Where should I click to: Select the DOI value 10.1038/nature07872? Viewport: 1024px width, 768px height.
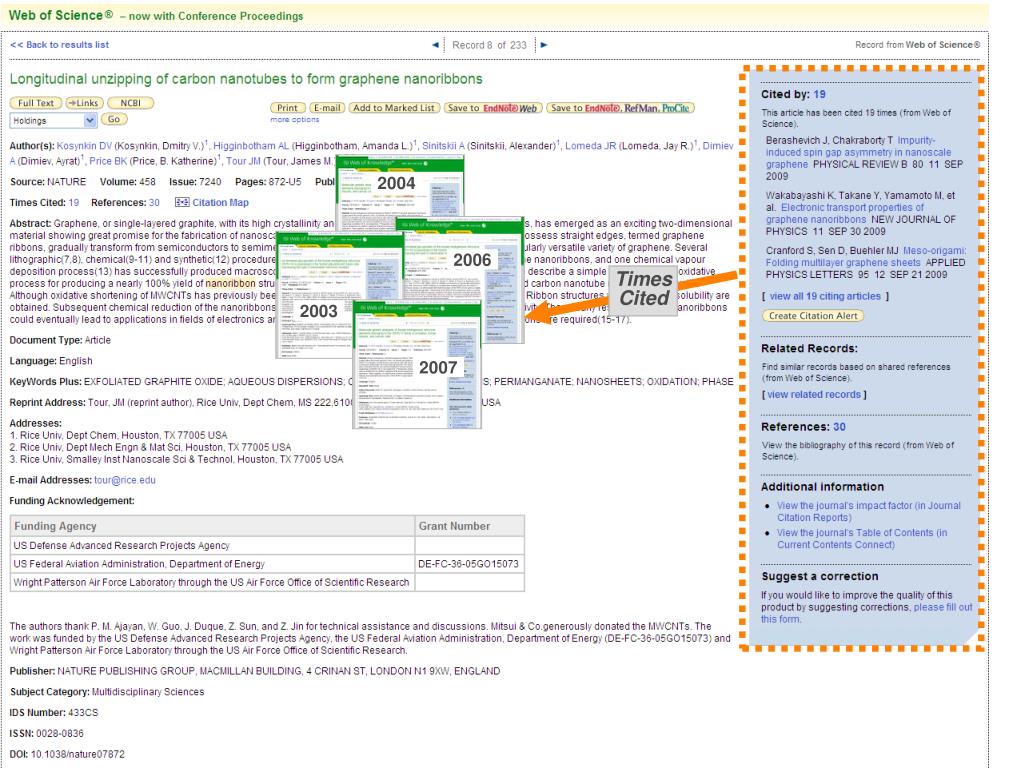pyautogui.click(x=78, y=754)
